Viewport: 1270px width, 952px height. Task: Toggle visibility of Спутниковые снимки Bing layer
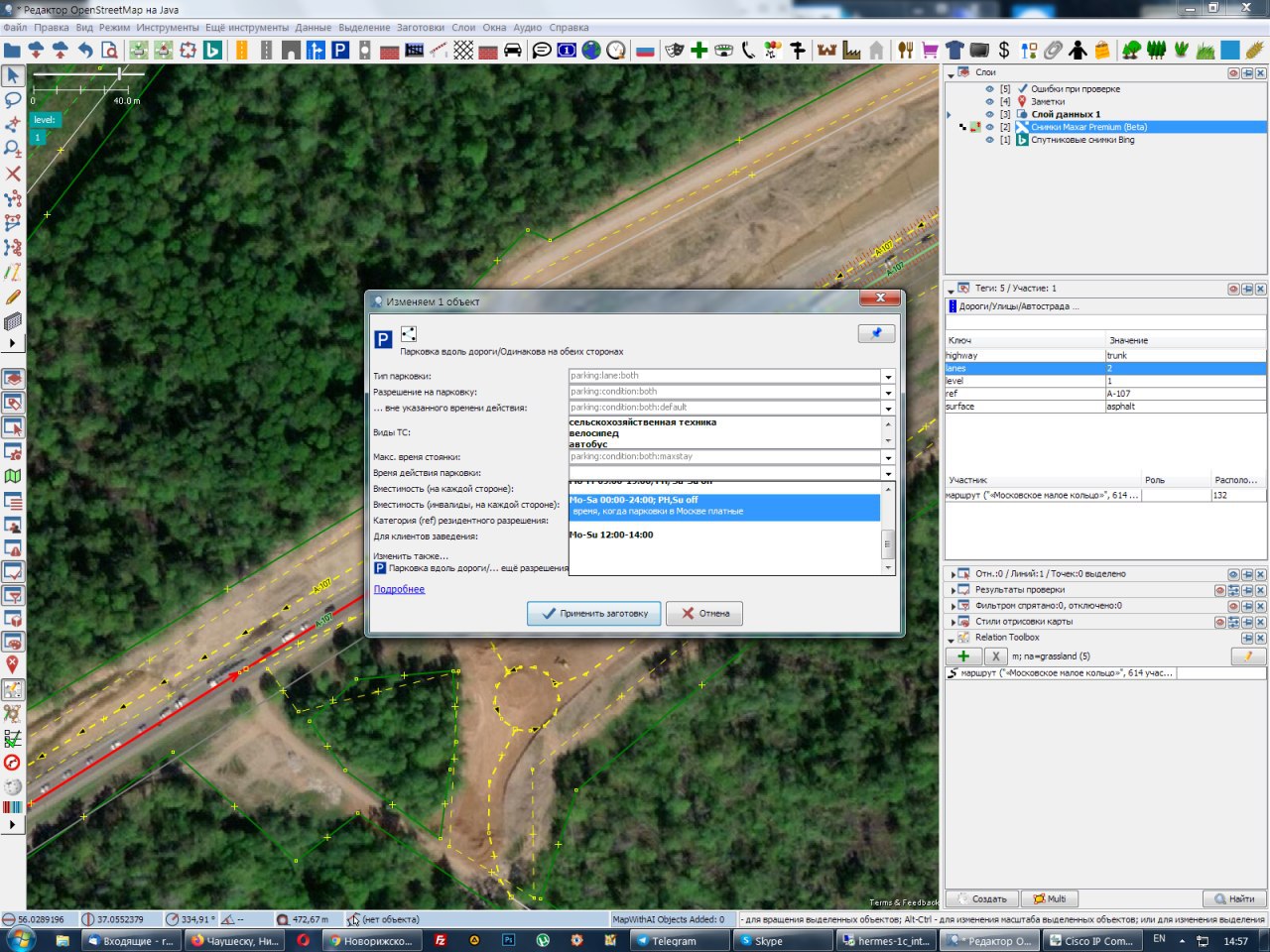point(989,140)
